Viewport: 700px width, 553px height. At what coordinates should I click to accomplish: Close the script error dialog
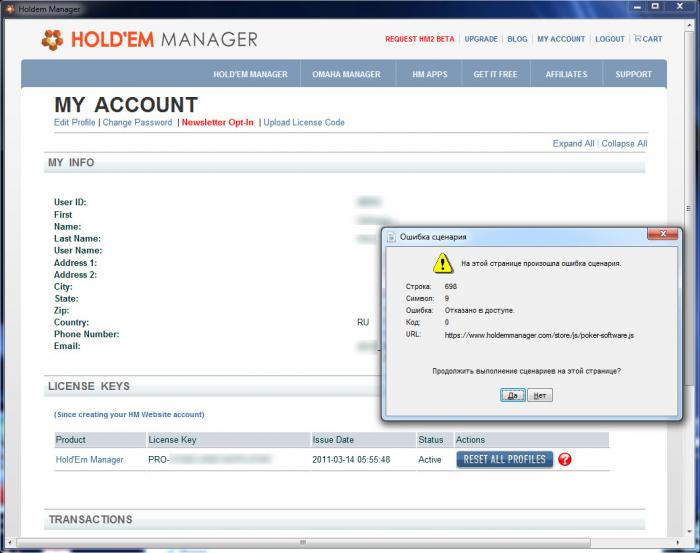663,234
